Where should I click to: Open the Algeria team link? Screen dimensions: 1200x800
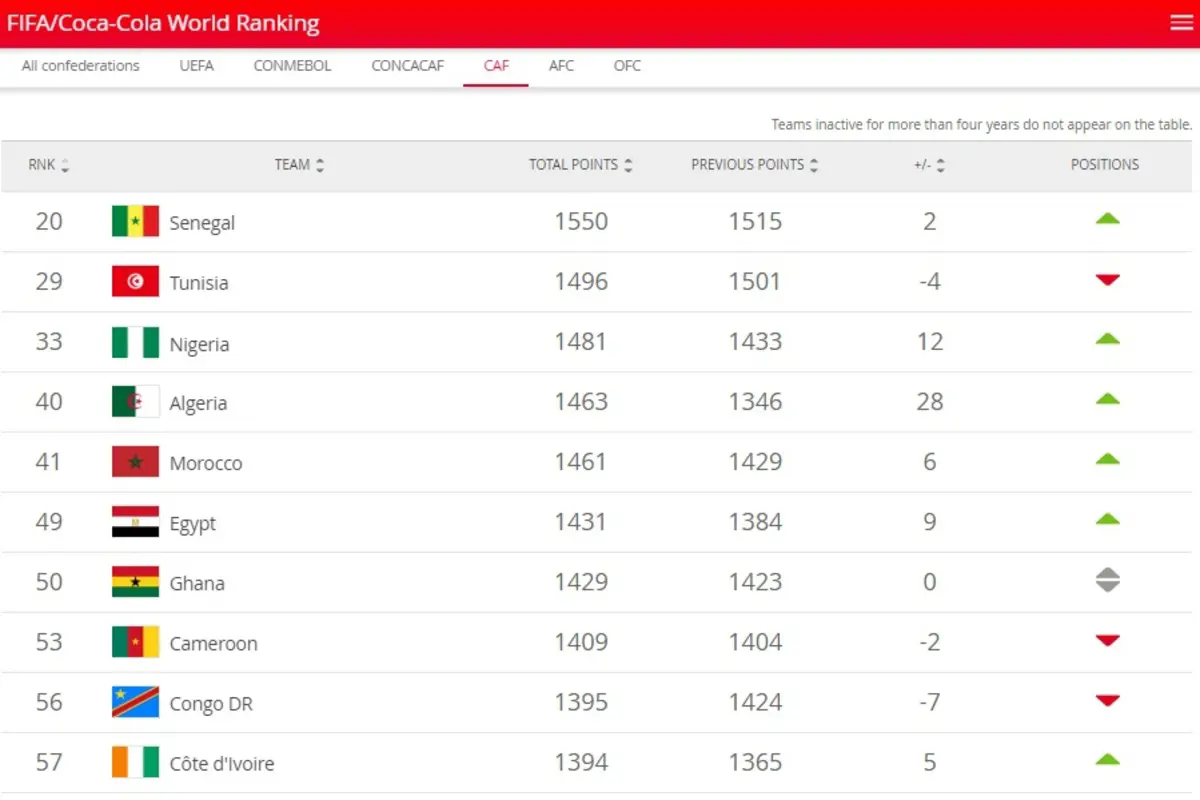point(198,402)
